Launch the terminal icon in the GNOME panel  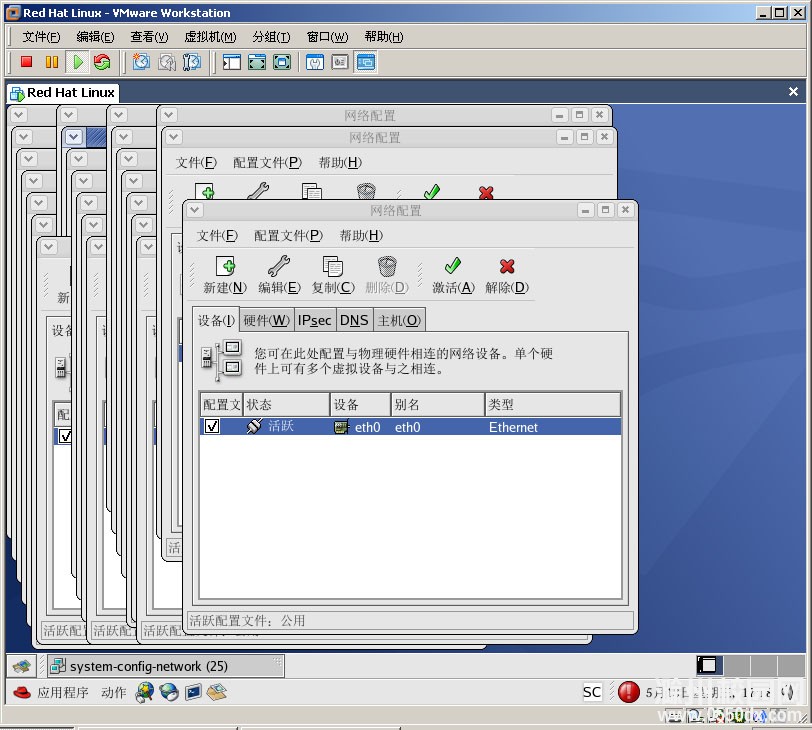pos(193,692)
